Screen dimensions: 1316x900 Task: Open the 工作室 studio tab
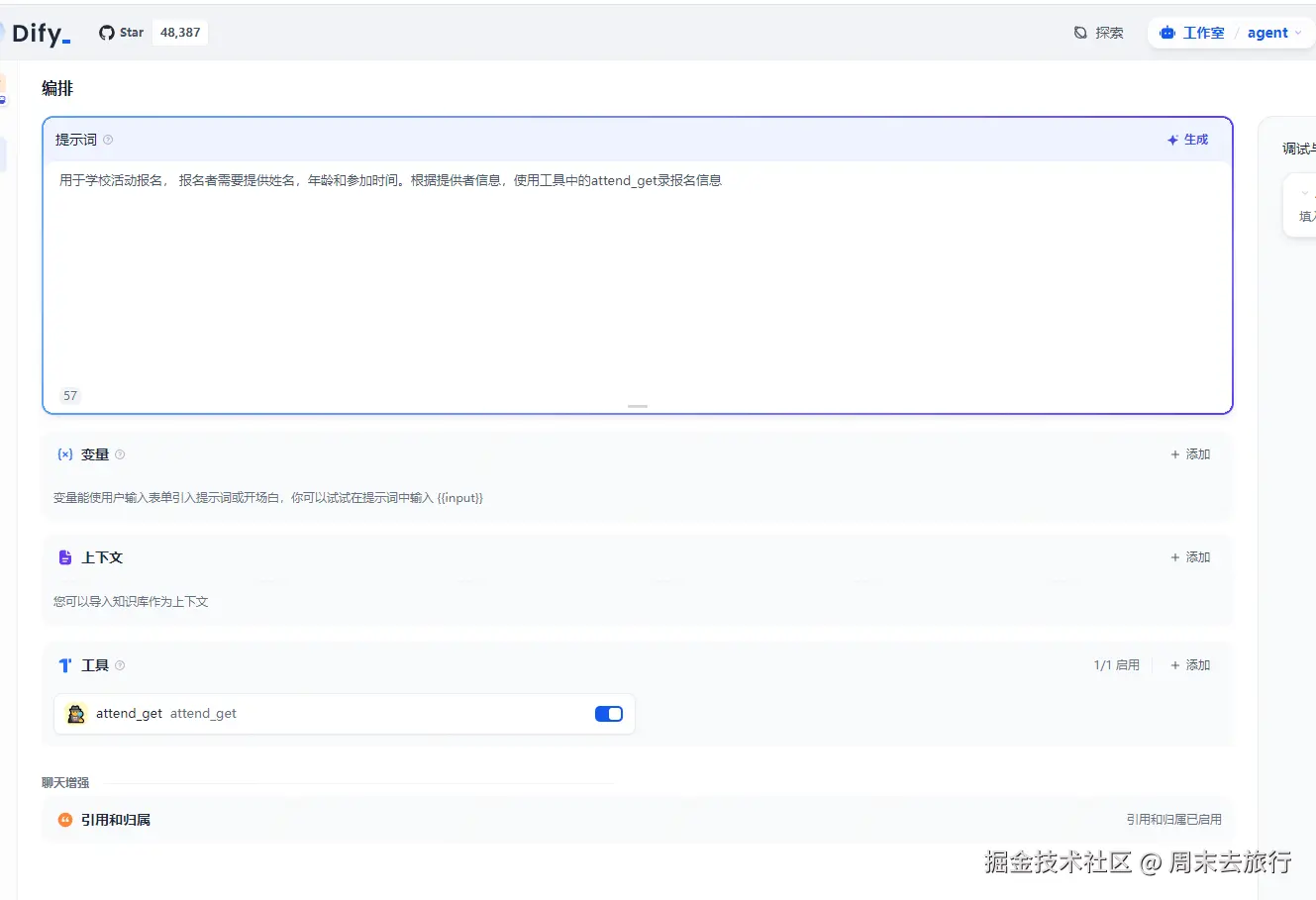(1192, 33)
